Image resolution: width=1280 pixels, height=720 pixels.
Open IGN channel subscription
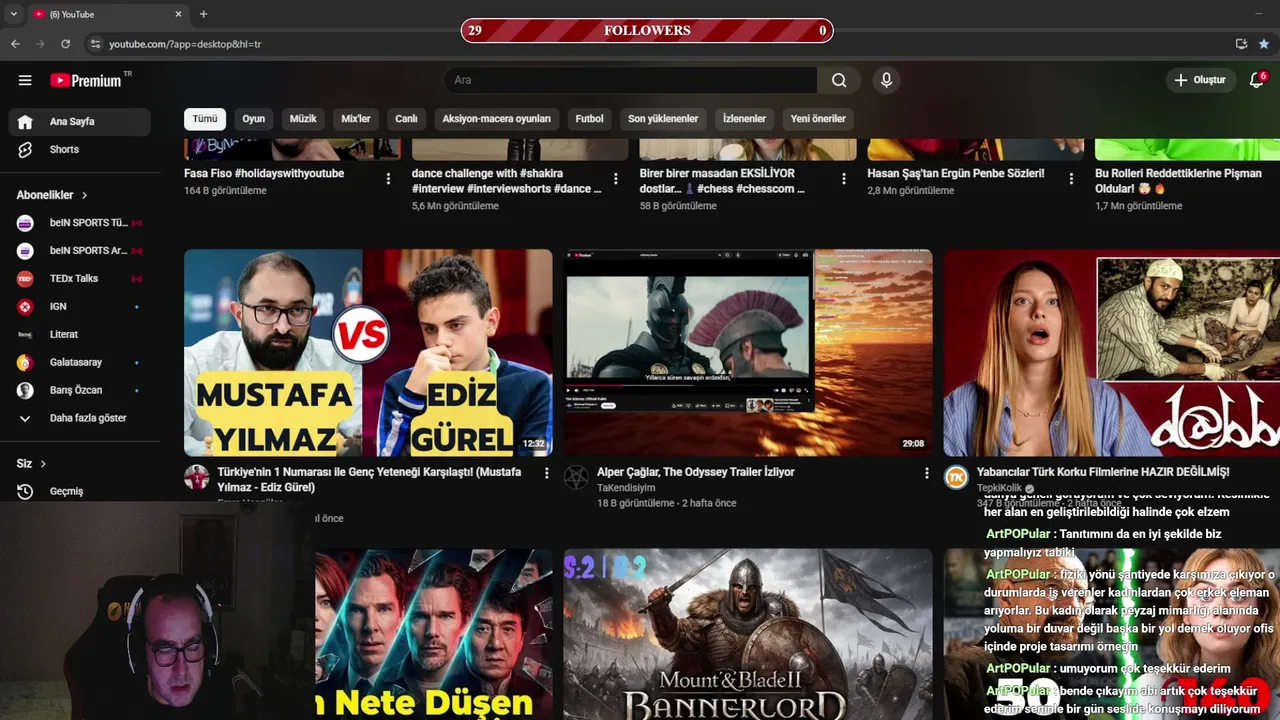pos(80,306)
